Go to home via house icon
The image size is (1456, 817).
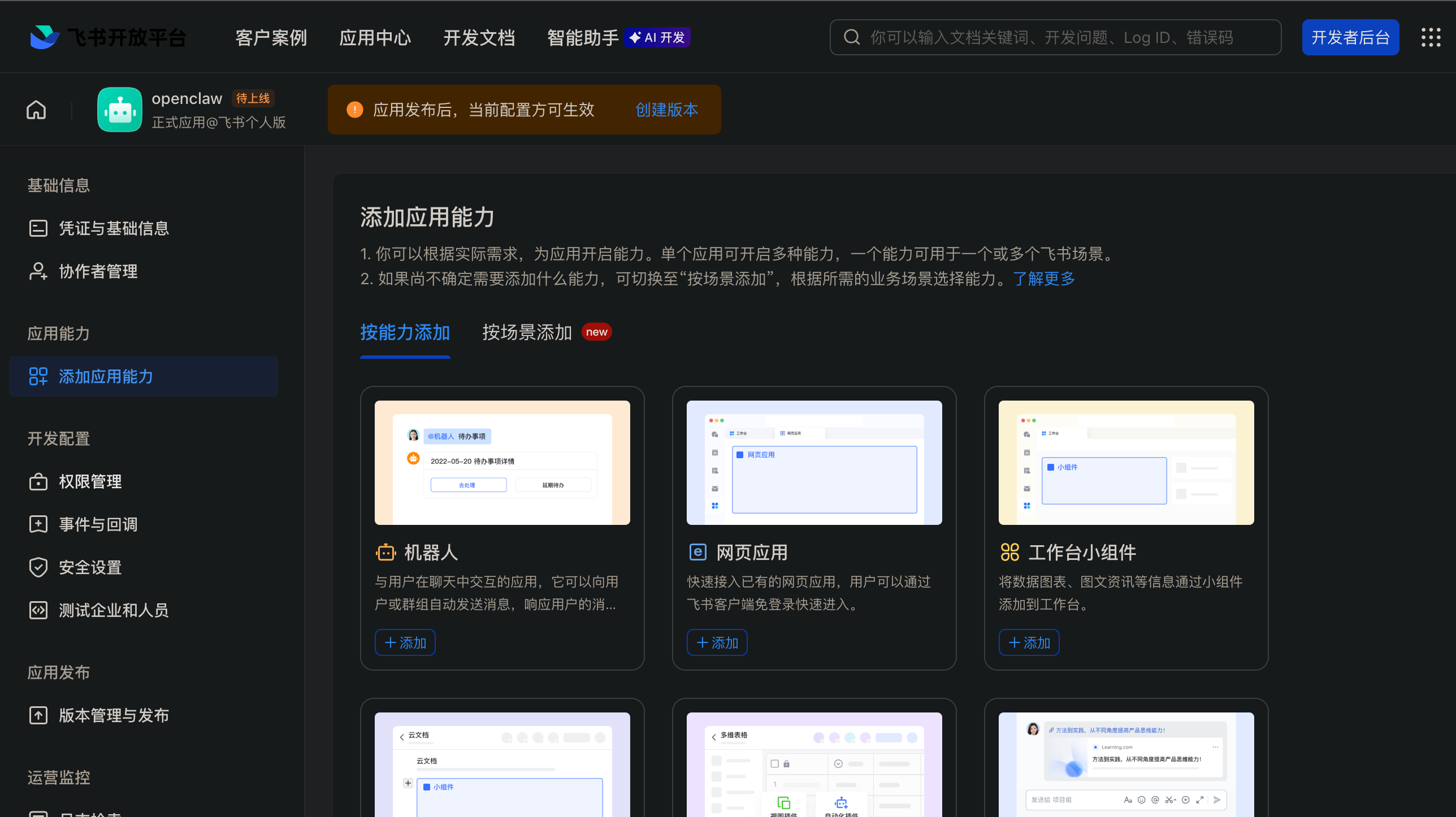[x=36, y=110]
